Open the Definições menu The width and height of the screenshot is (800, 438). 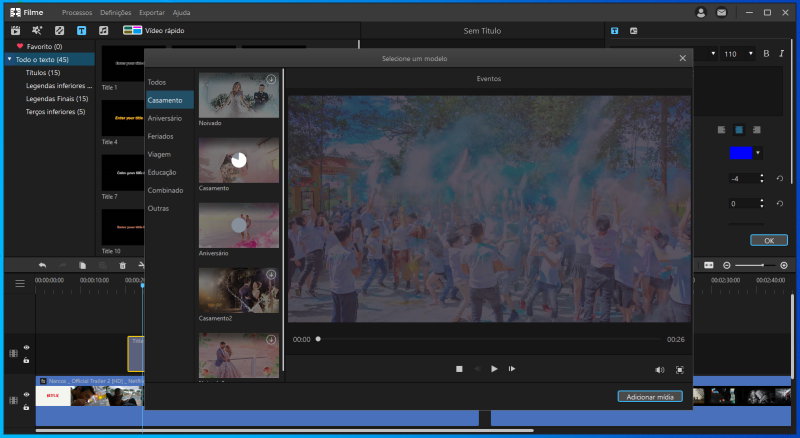116,13
